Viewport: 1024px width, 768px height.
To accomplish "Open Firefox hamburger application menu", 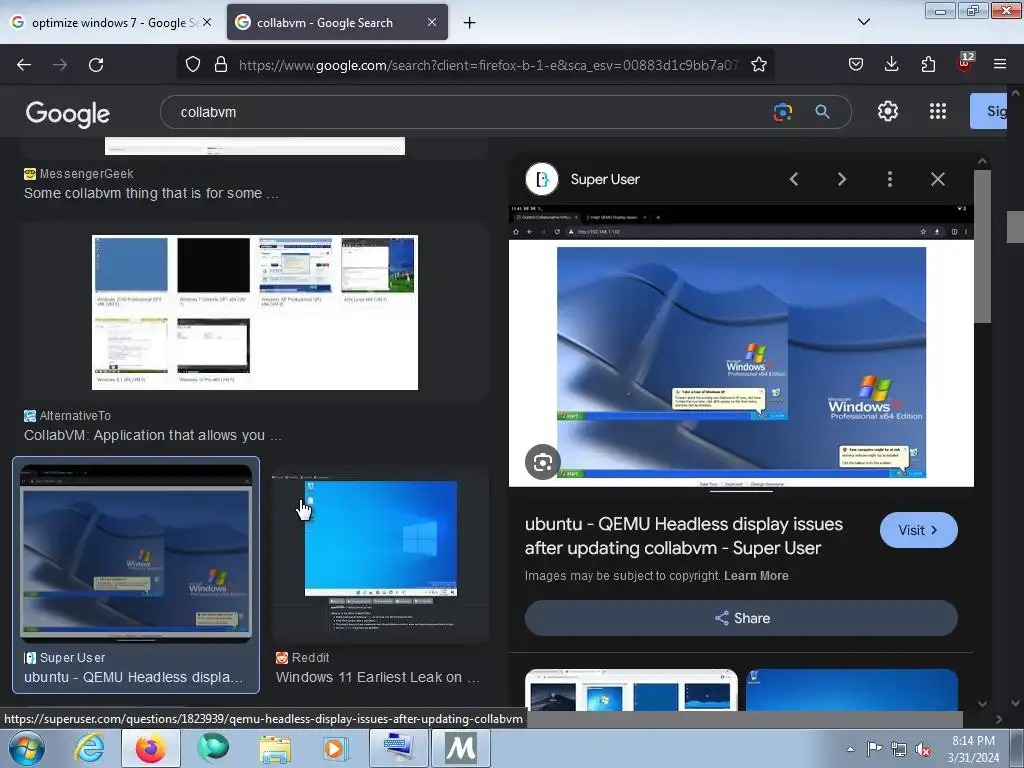I will tap(1000, 65).
